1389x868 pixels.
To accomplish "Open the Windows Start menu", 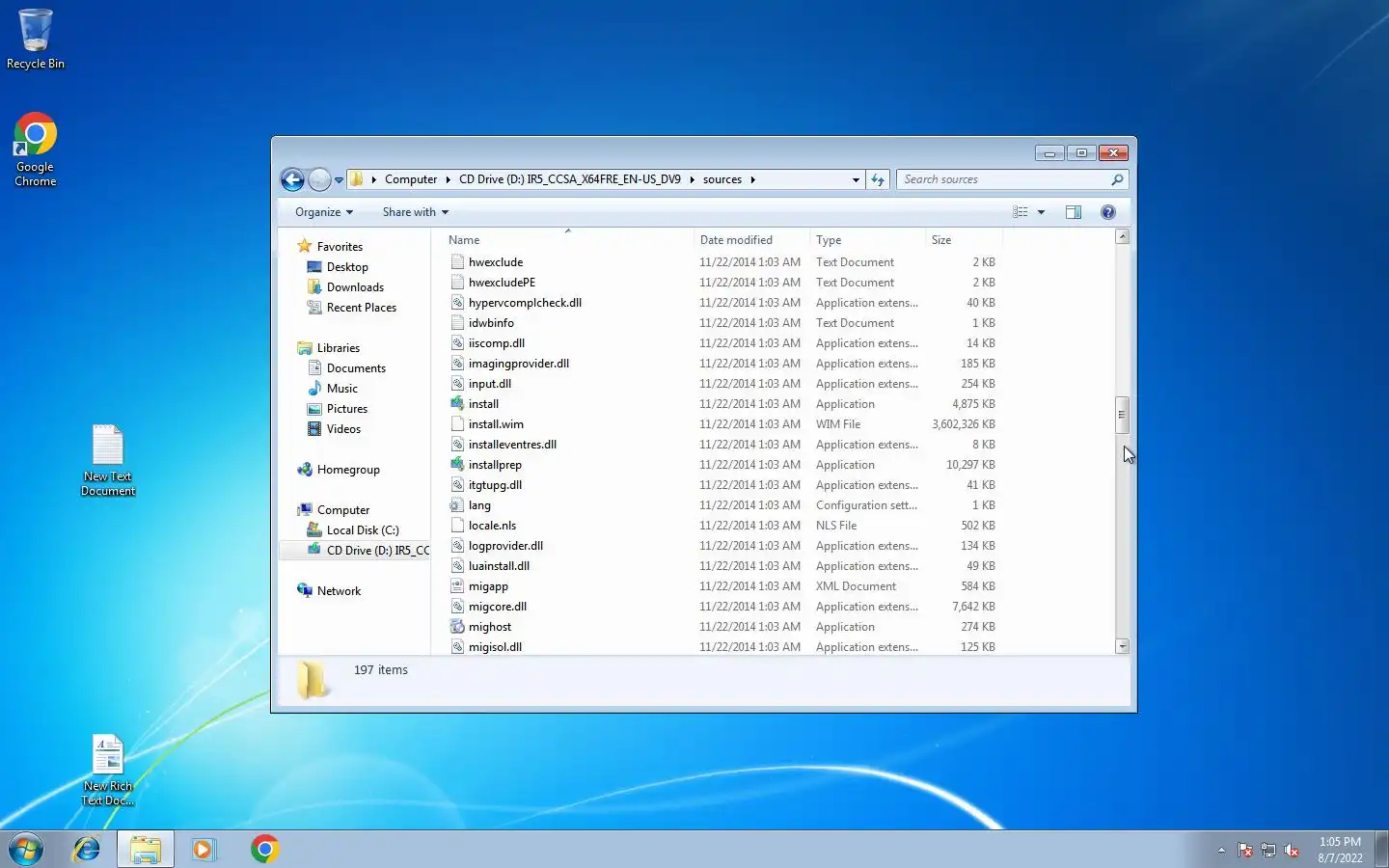I will pyautogui.click(x=27, y=849).
